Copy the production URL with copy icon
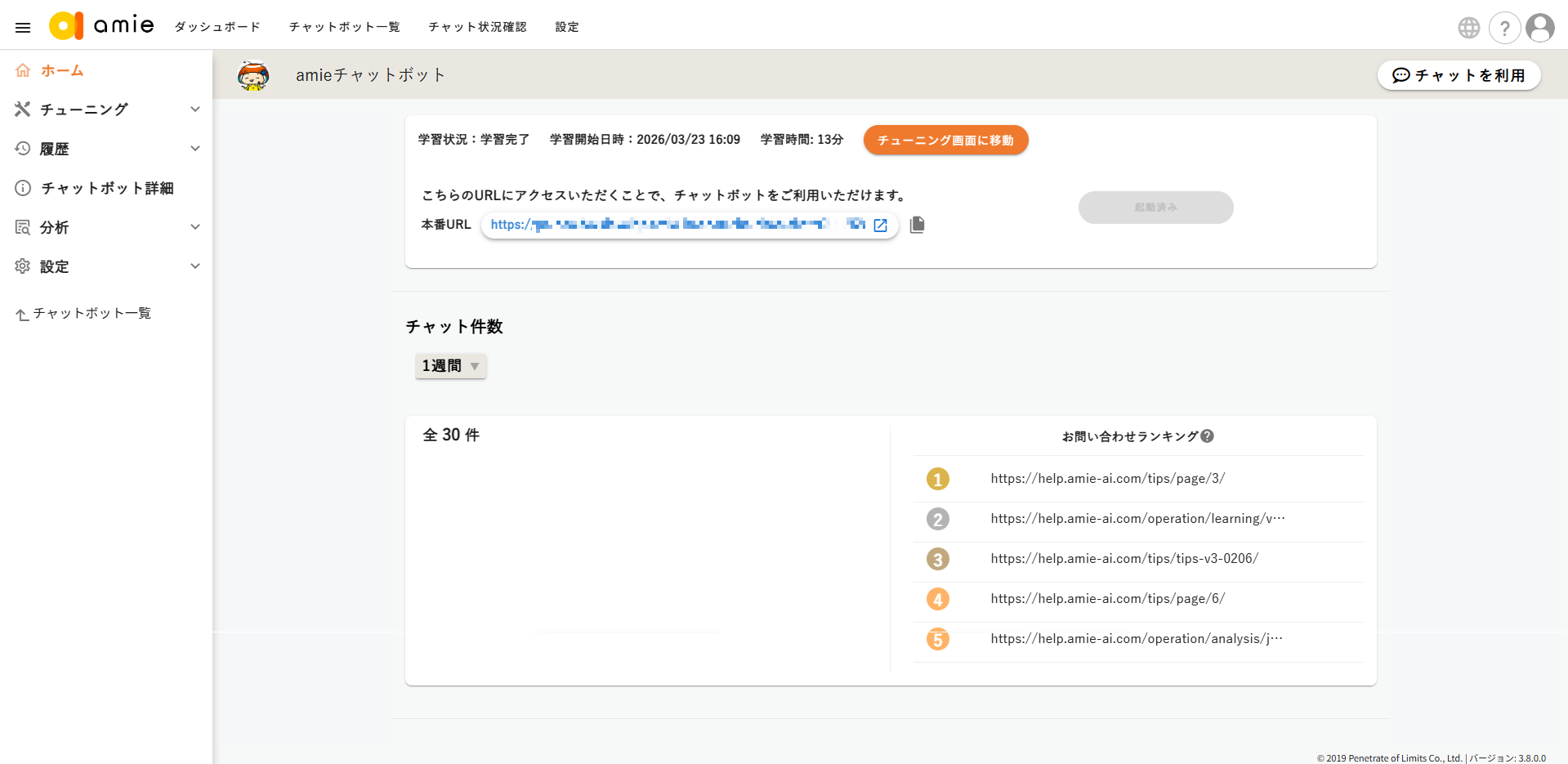This screenshot has width=1568, height=764. coord(917,225)
